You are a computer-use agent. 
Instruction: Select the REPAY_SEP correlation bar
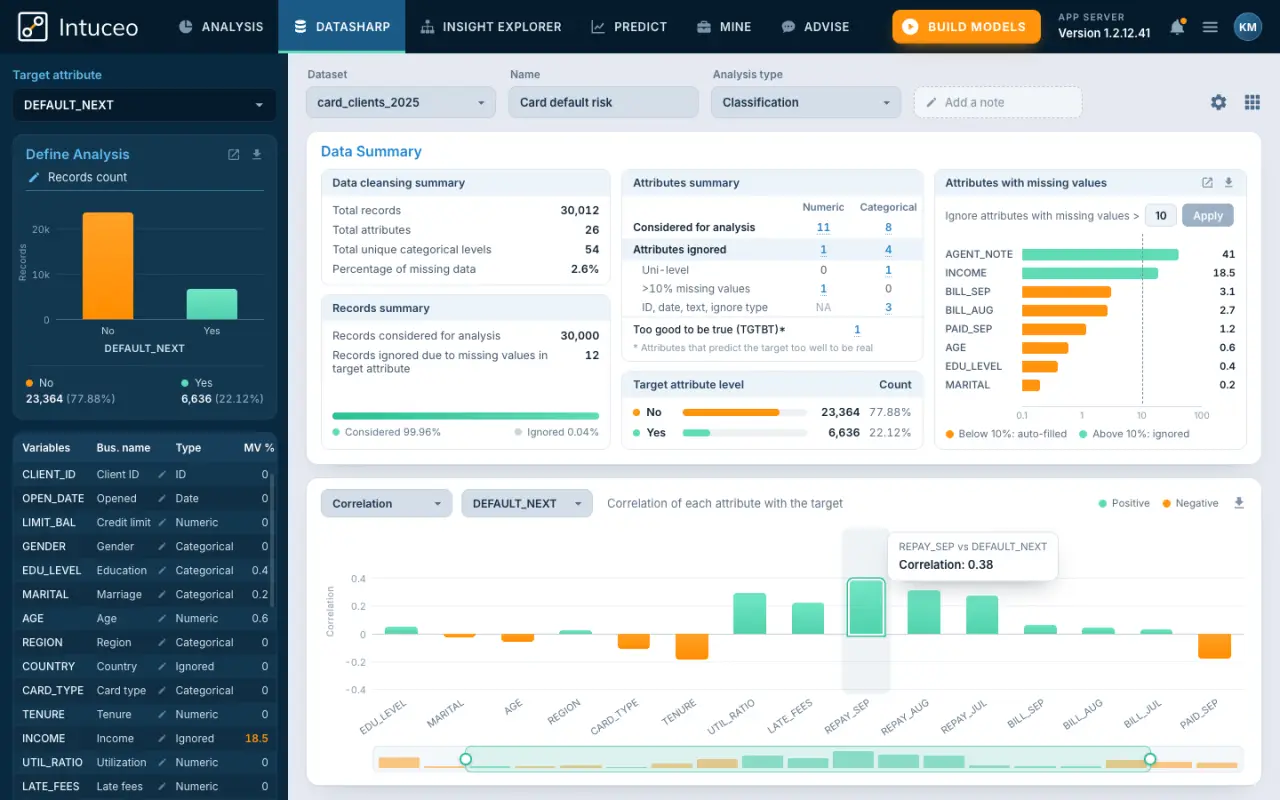pyautogui.click(x=866, y=607)
